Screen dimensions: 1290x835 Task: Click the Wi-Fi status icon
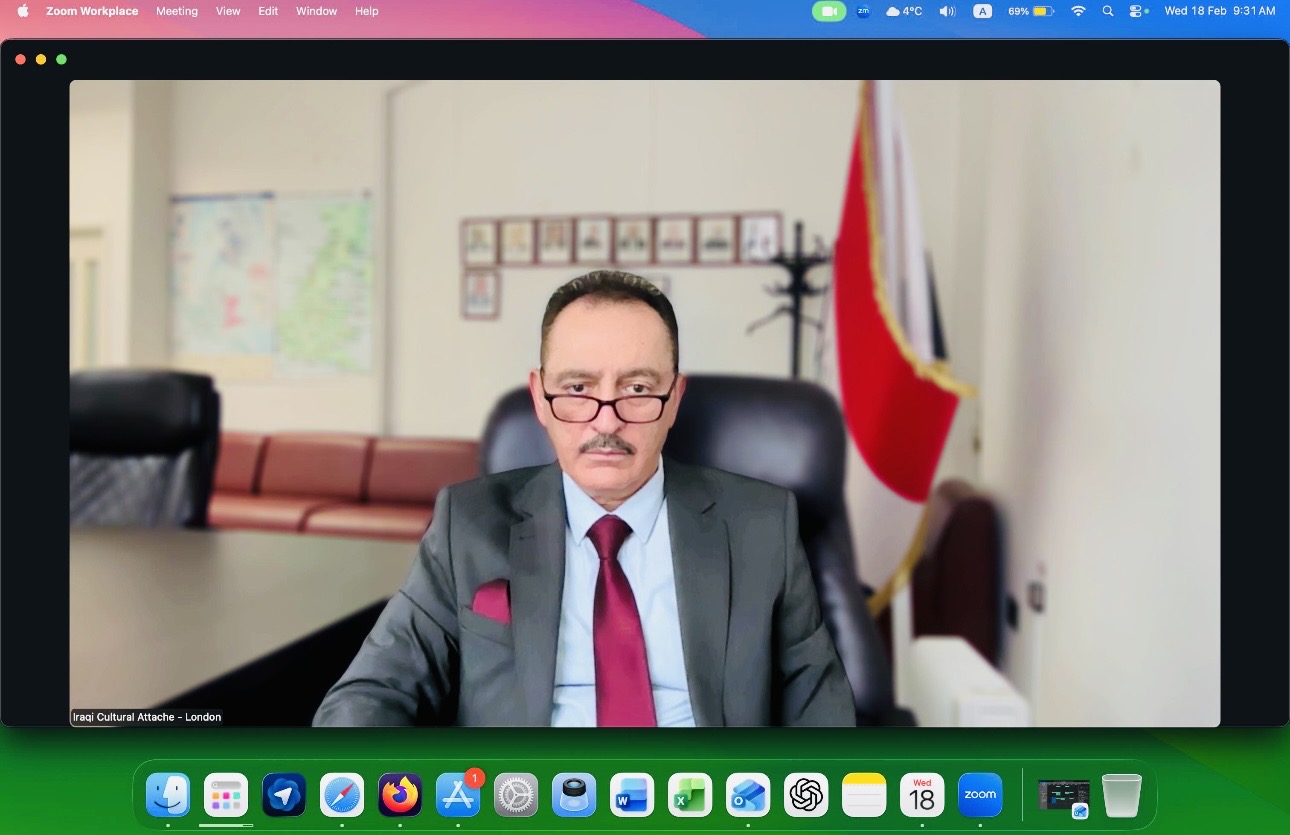tap(1078, 11)
